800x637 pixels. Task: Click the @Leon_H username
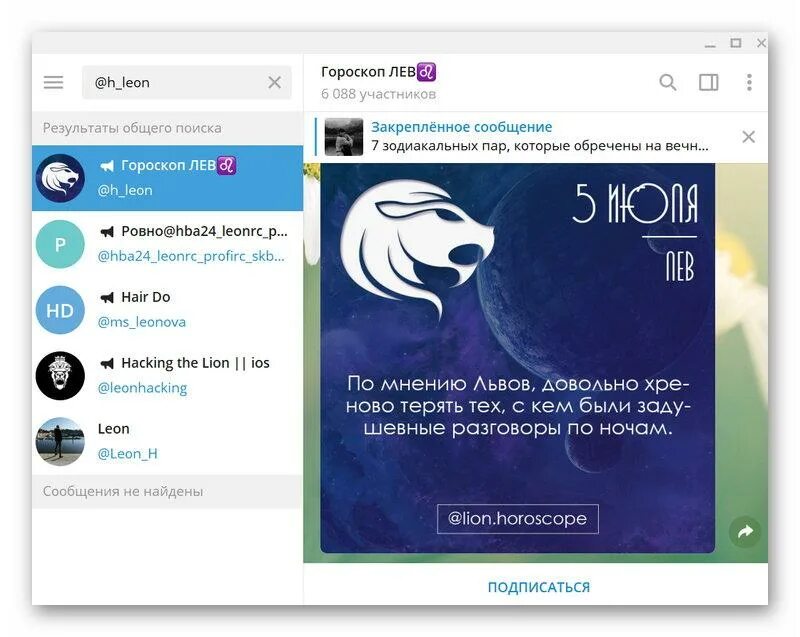click(x=128, y=453)
